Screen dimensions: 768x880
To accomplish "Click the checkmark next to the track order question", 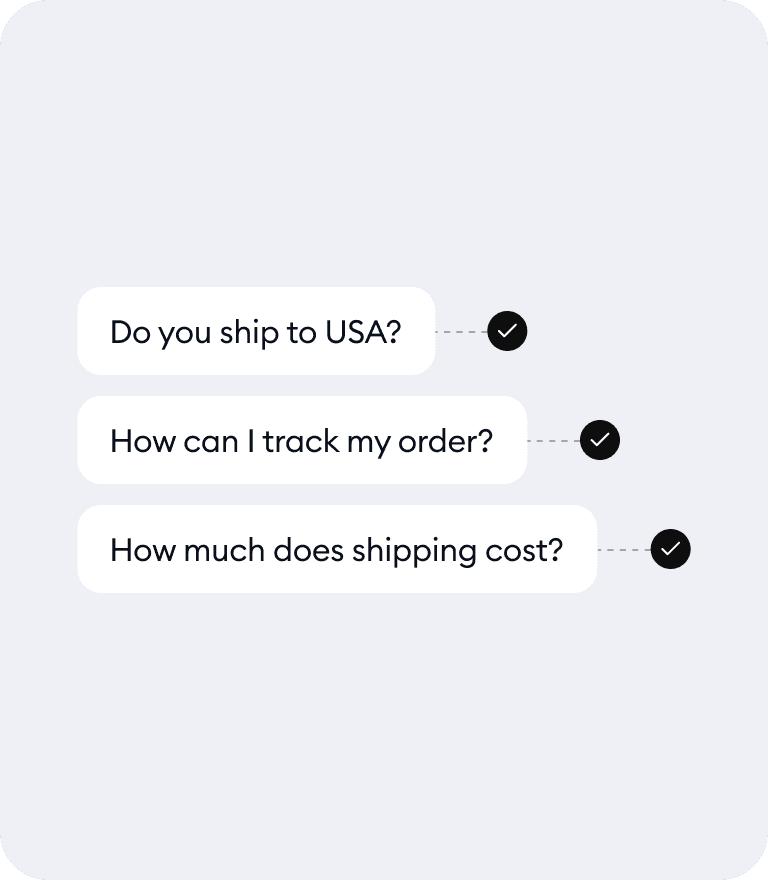I will [600, 440].
